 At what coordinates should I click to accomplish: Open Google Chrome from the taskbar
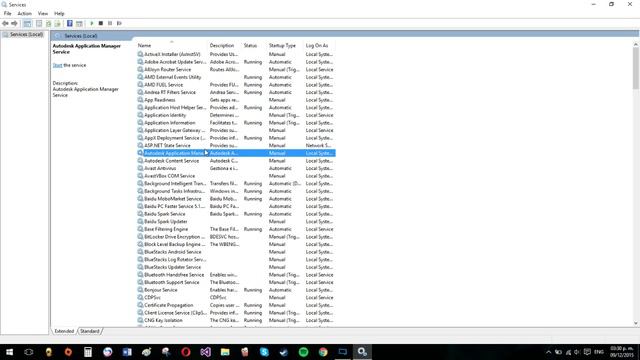pyautogui.click(x=323, y=352)
